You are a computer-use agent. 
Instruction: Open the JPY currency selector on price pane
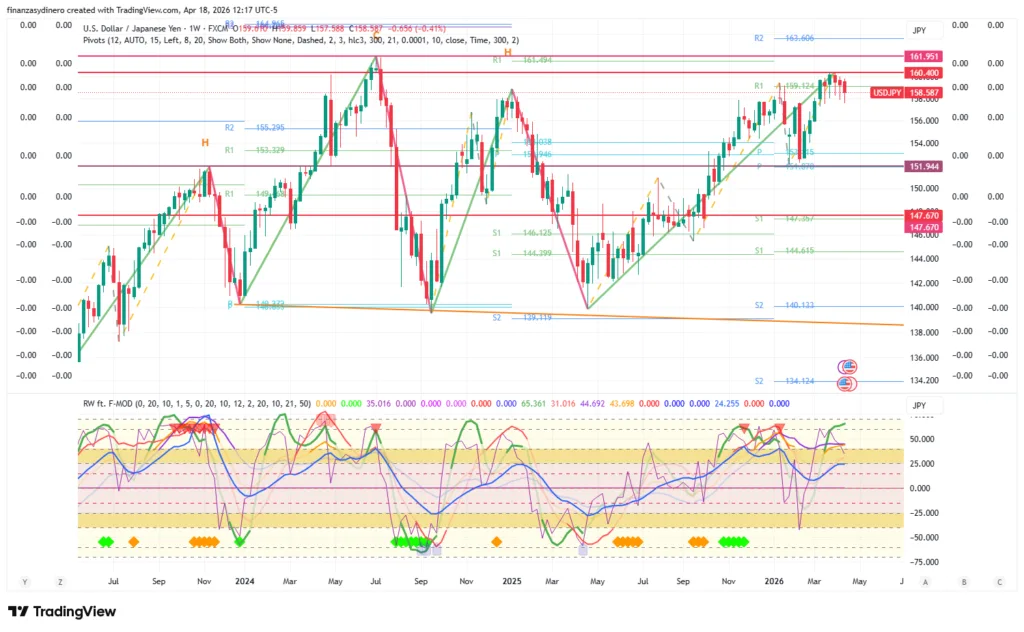click(918, 31)
